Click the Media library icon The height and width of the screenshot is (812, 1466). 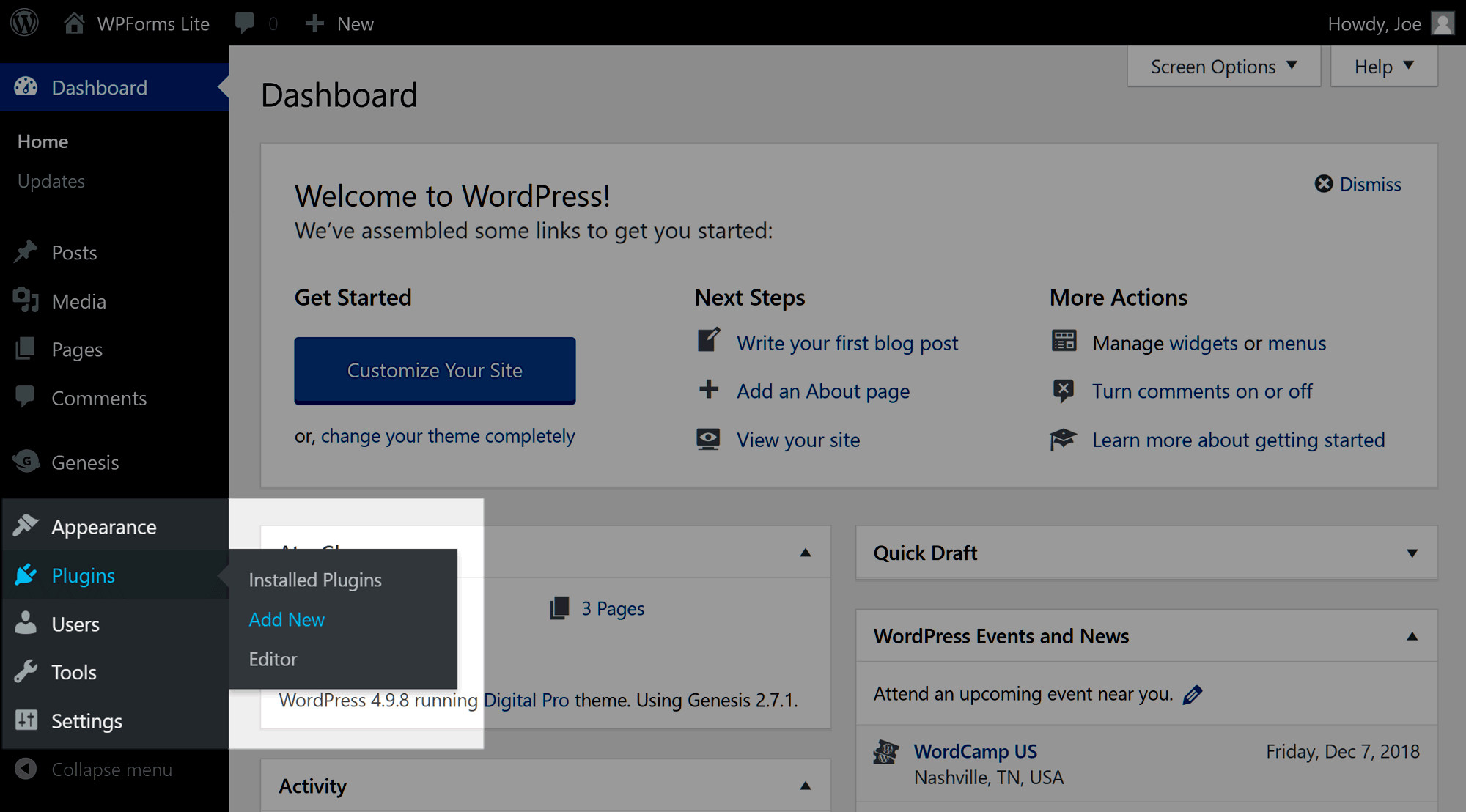[x=26, y=301]
